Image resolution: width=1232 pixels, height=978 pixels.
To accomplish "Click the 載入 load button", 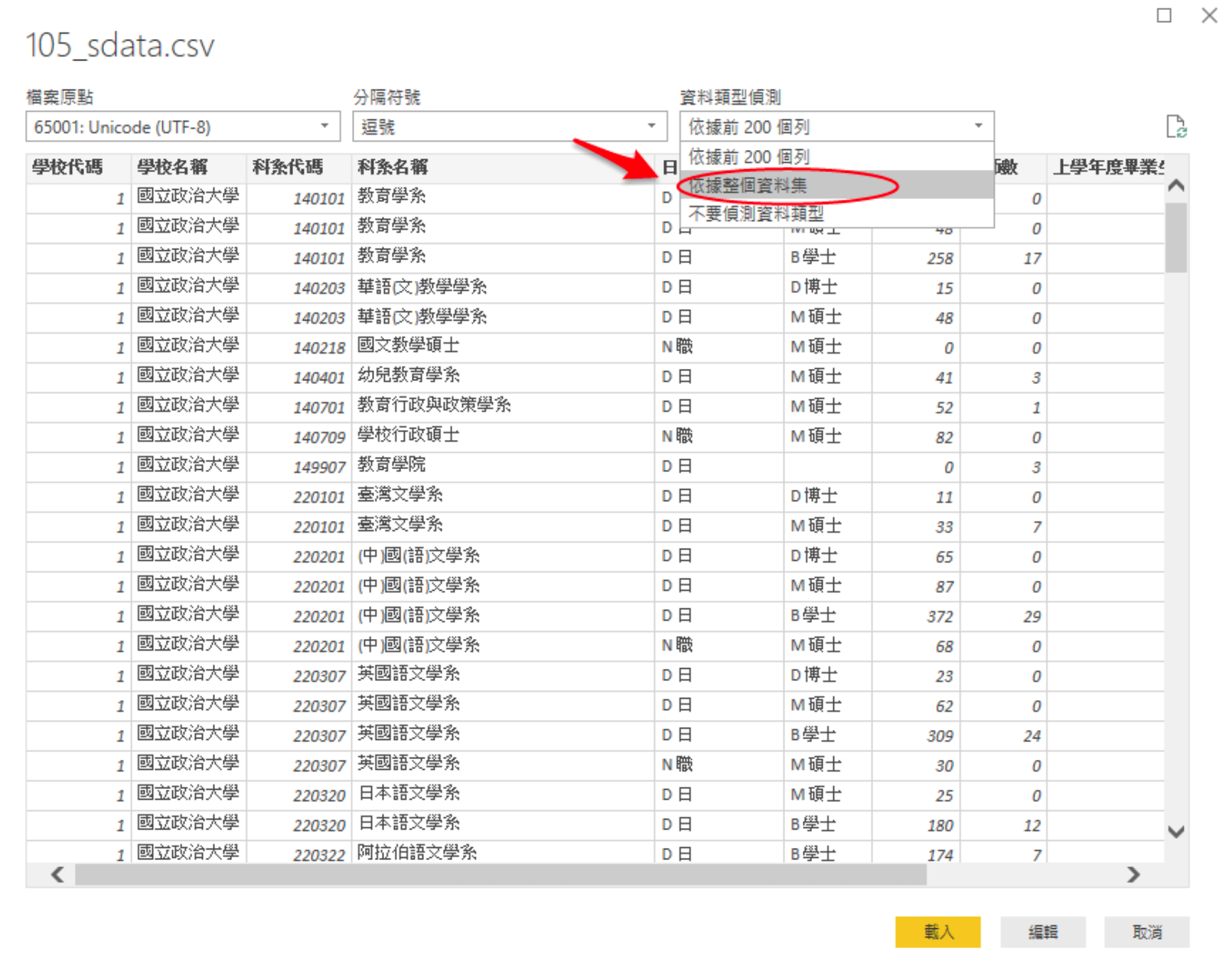I will point(938,931).
